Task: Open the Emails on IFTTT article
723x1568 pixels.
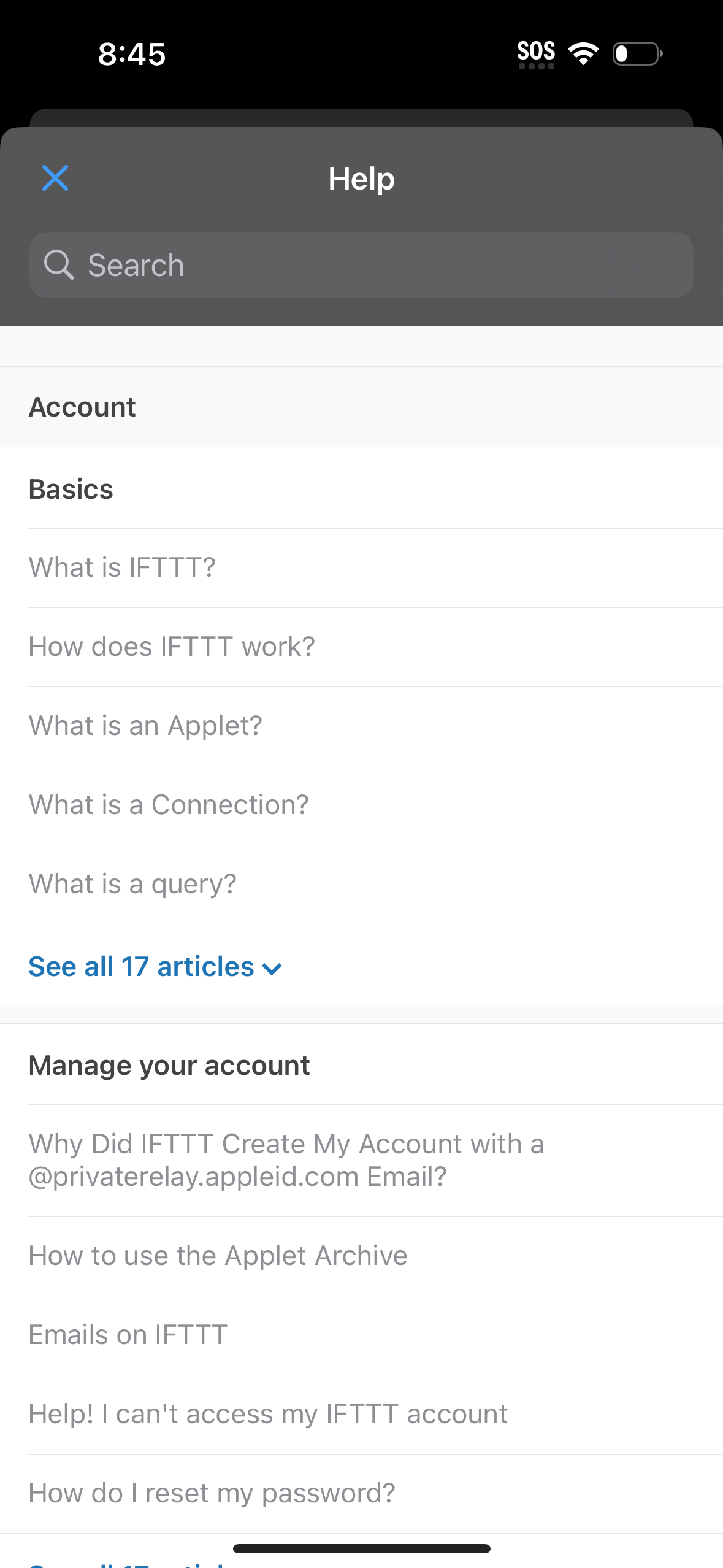Action: 127,1334
